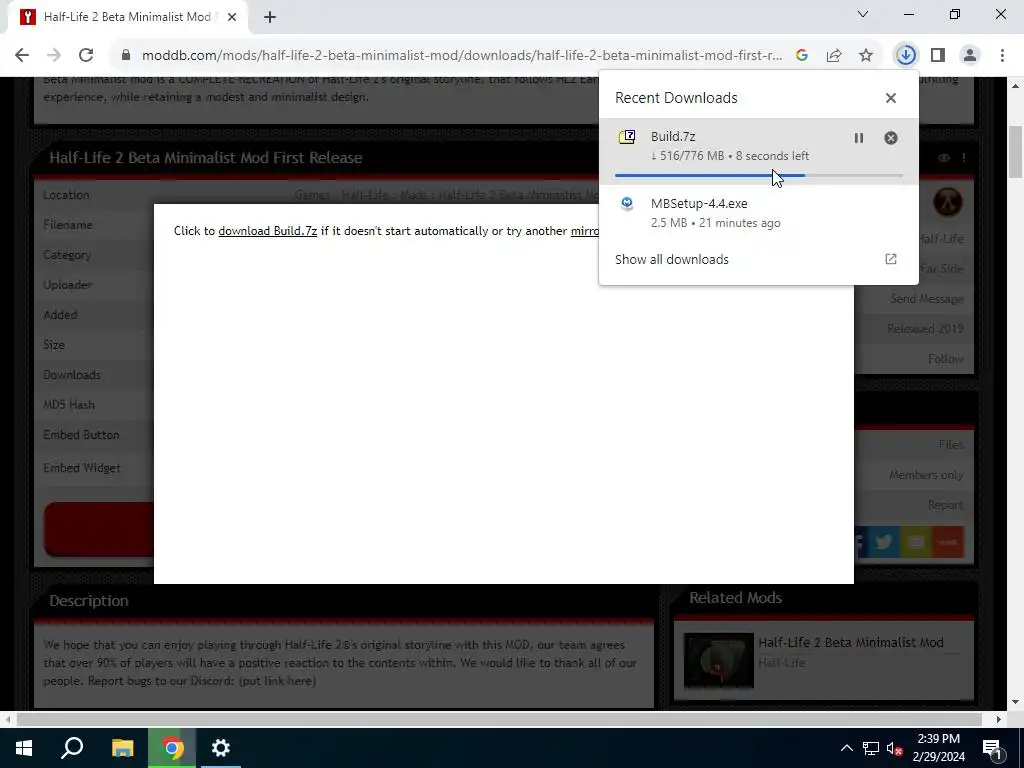1024x768 pixels.
Task: Click the download Build.7z link
Action: [268, 231]
